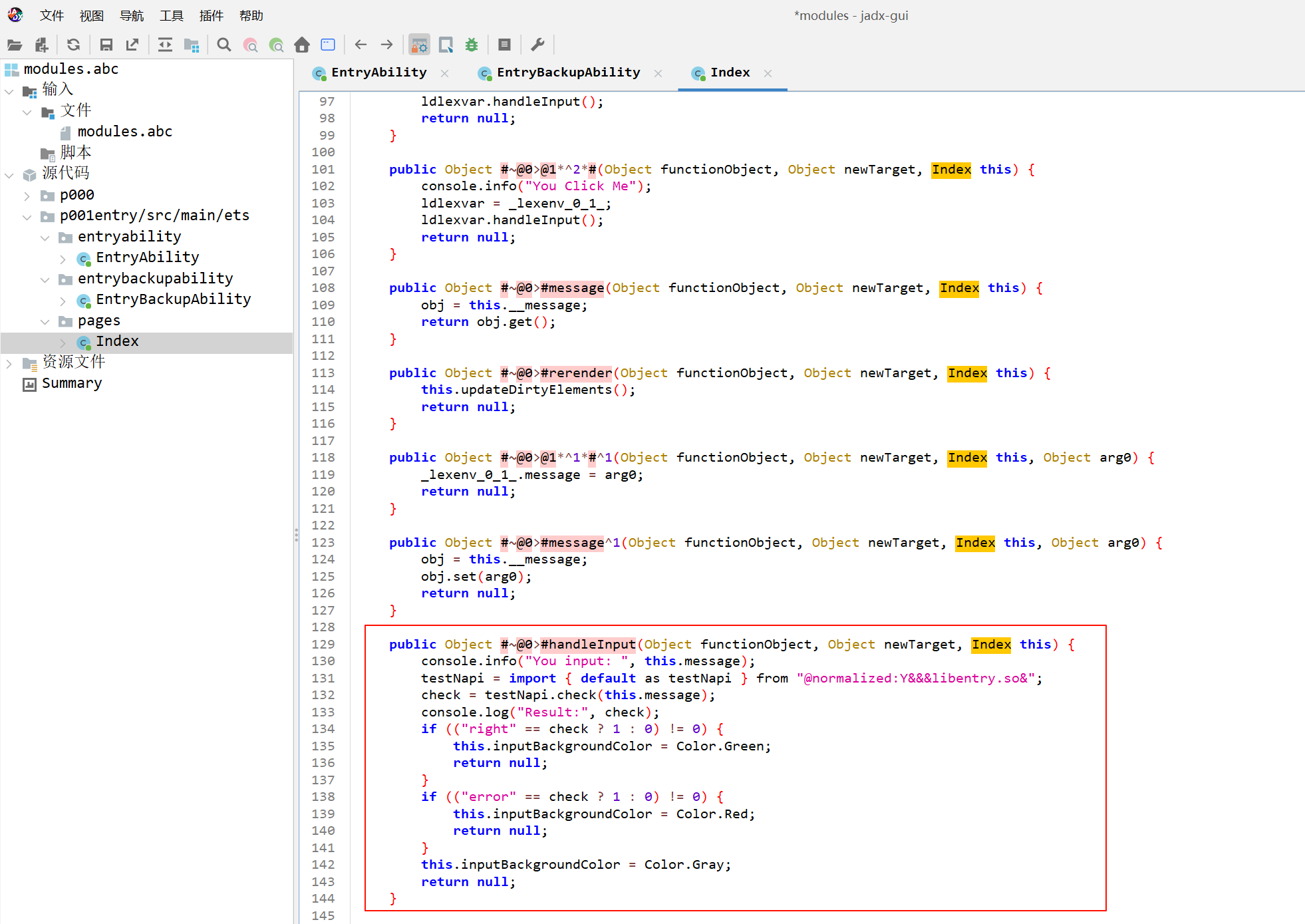Click the navigate back arrow
This screenshot has width=1305, height=924.
(x=361, y=45)
